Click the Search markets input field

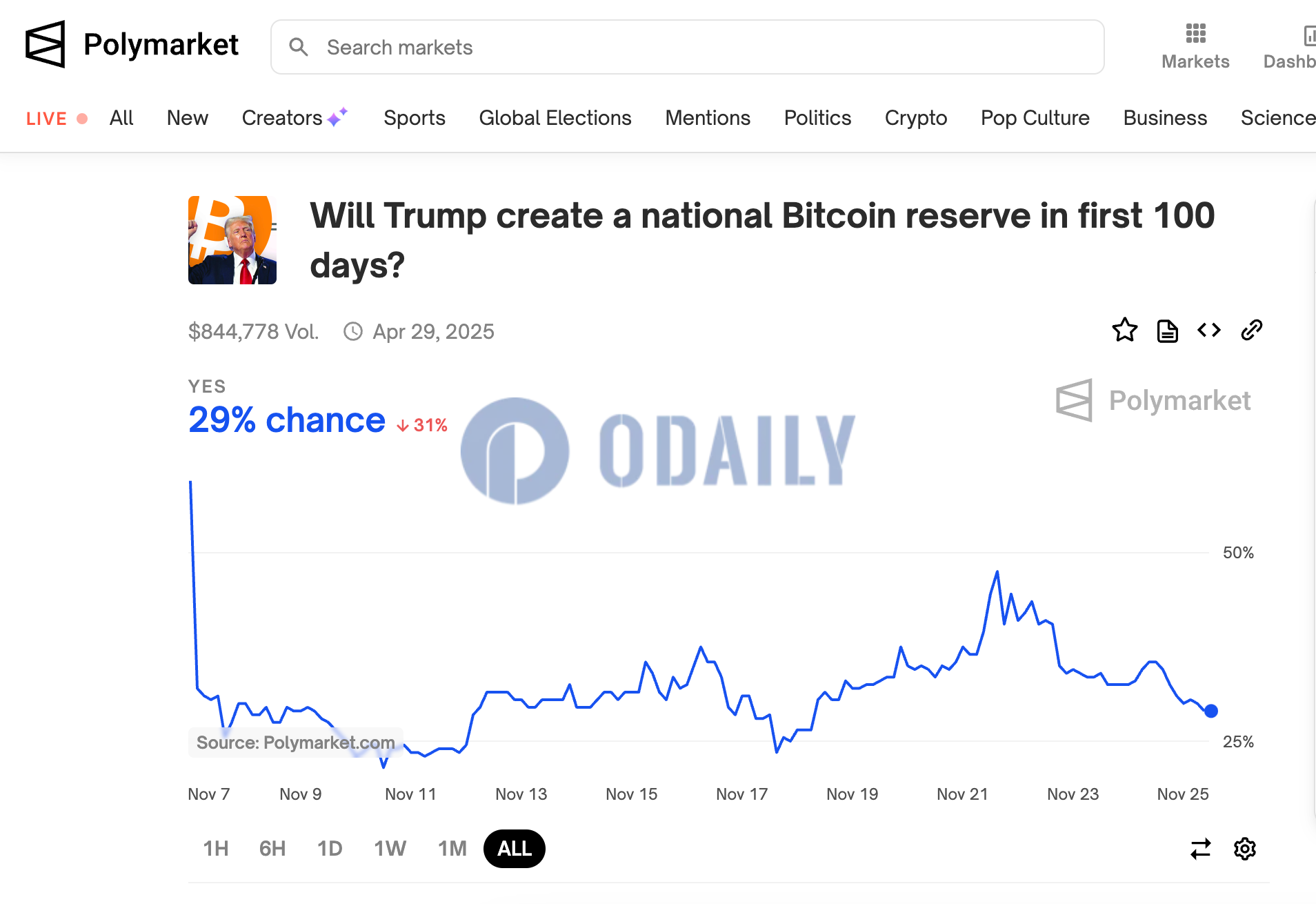click(x=690, y=47)
